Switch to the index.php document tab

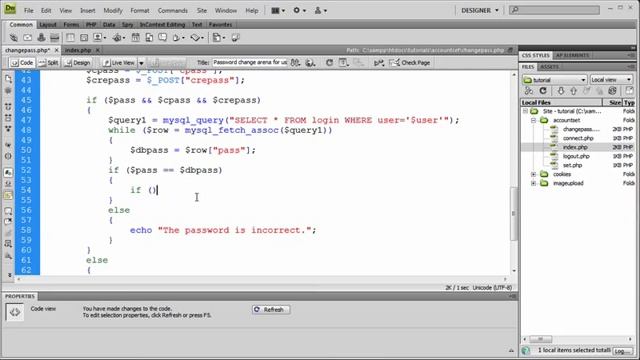coord(78,50)
